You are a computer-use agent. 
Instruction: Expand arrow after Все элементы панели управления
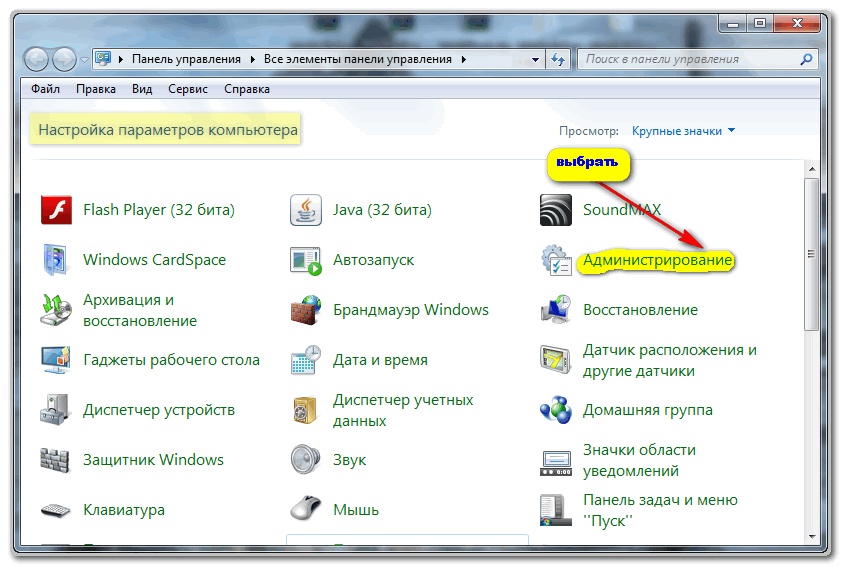coord(463,59)
